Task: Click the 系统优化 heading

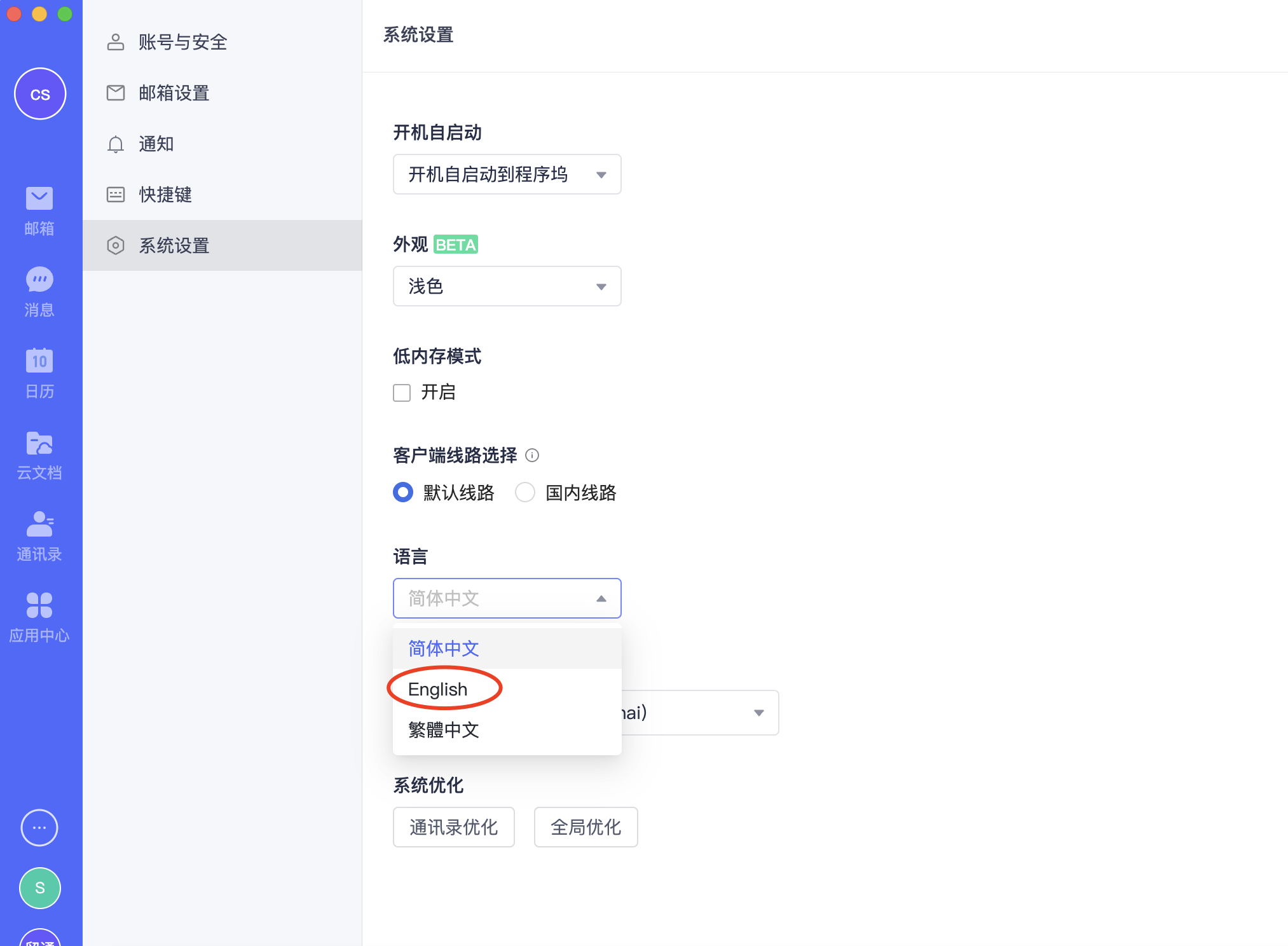Action: [x=428, y=786]
